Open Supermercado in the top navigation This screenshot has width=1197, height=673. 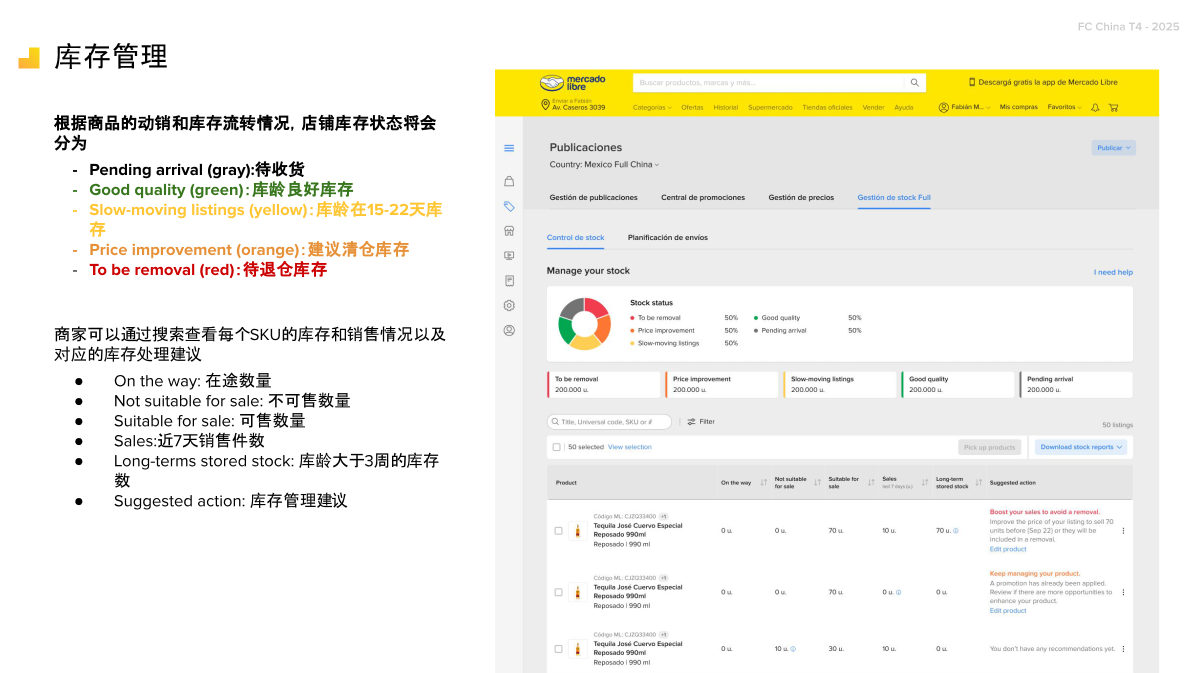pos(770,108)
